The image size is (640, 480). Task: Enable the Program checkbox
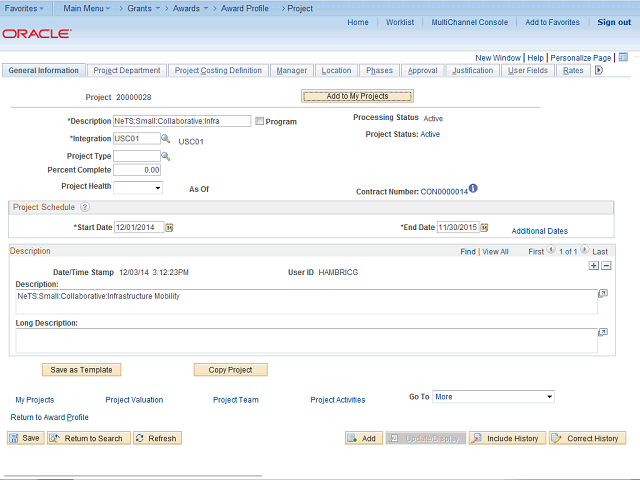point(260,122)
